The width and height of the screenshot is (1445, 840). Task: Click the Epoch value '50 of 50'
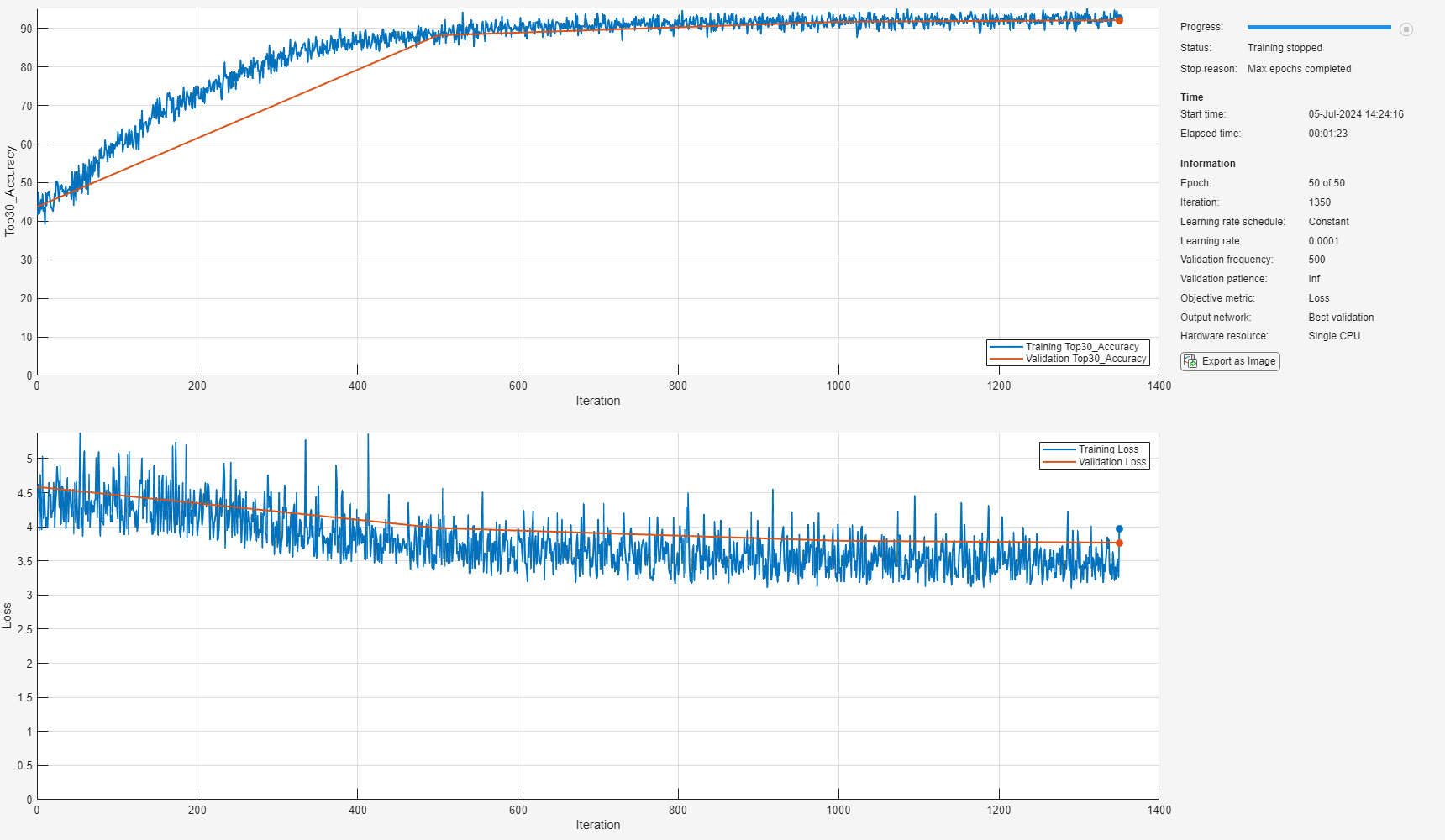click(1326, 183)
